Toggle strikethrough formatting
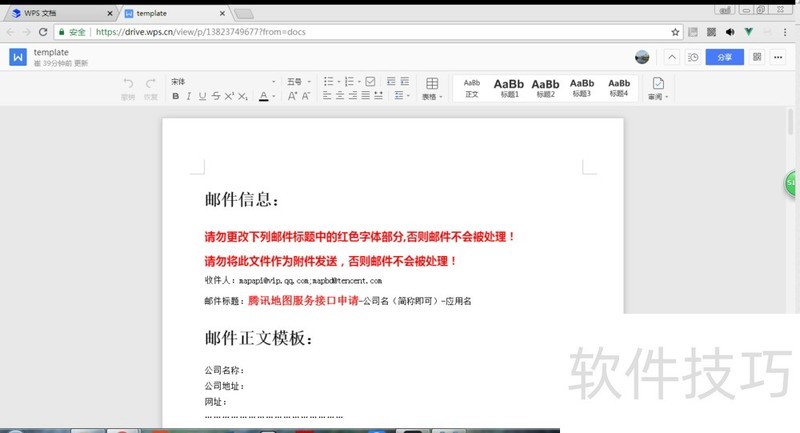Viewport: 800px width, 433px height. click(x=216, y=96)
